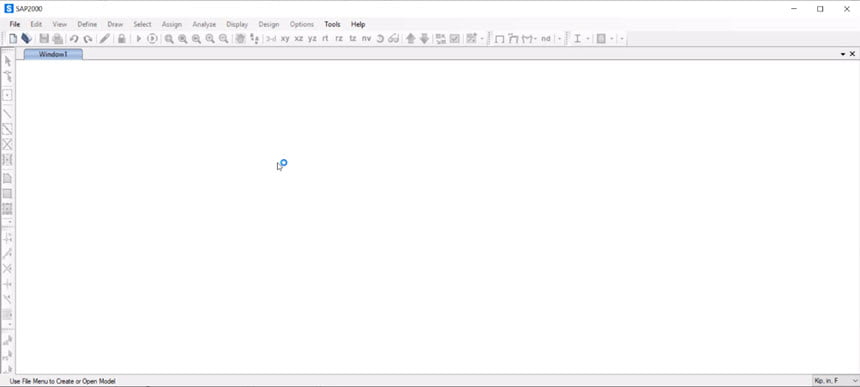Select the Draw Frame/Cable line tool

click(x=8, y=113)
